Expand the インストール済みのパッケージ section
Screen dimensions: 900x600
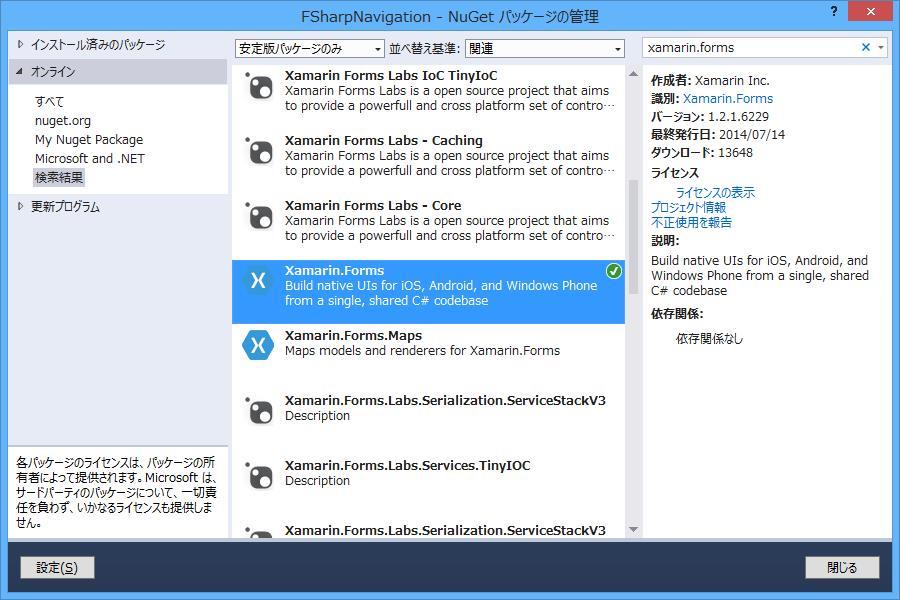(x=20, y=45)
